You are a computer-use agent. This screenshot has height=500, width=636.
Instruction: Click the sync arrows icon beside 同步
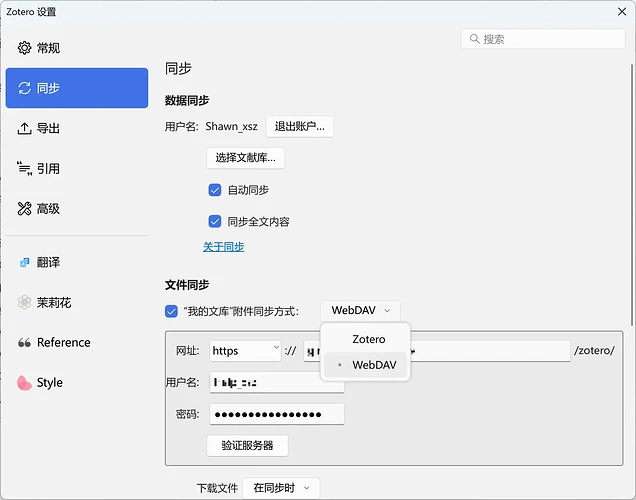pos(24,88)
